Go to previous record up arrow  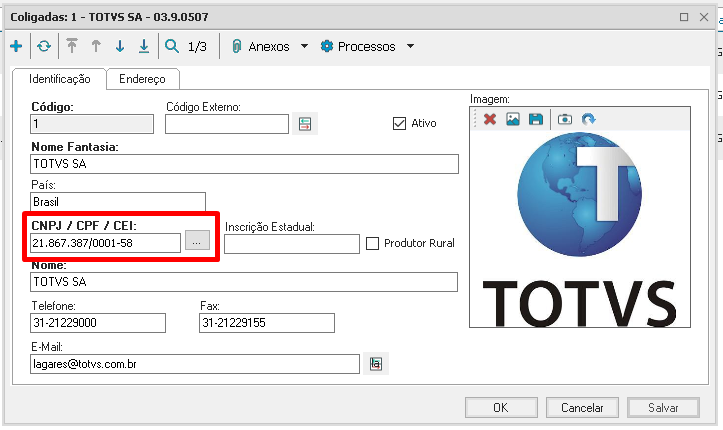coord(96,46)
